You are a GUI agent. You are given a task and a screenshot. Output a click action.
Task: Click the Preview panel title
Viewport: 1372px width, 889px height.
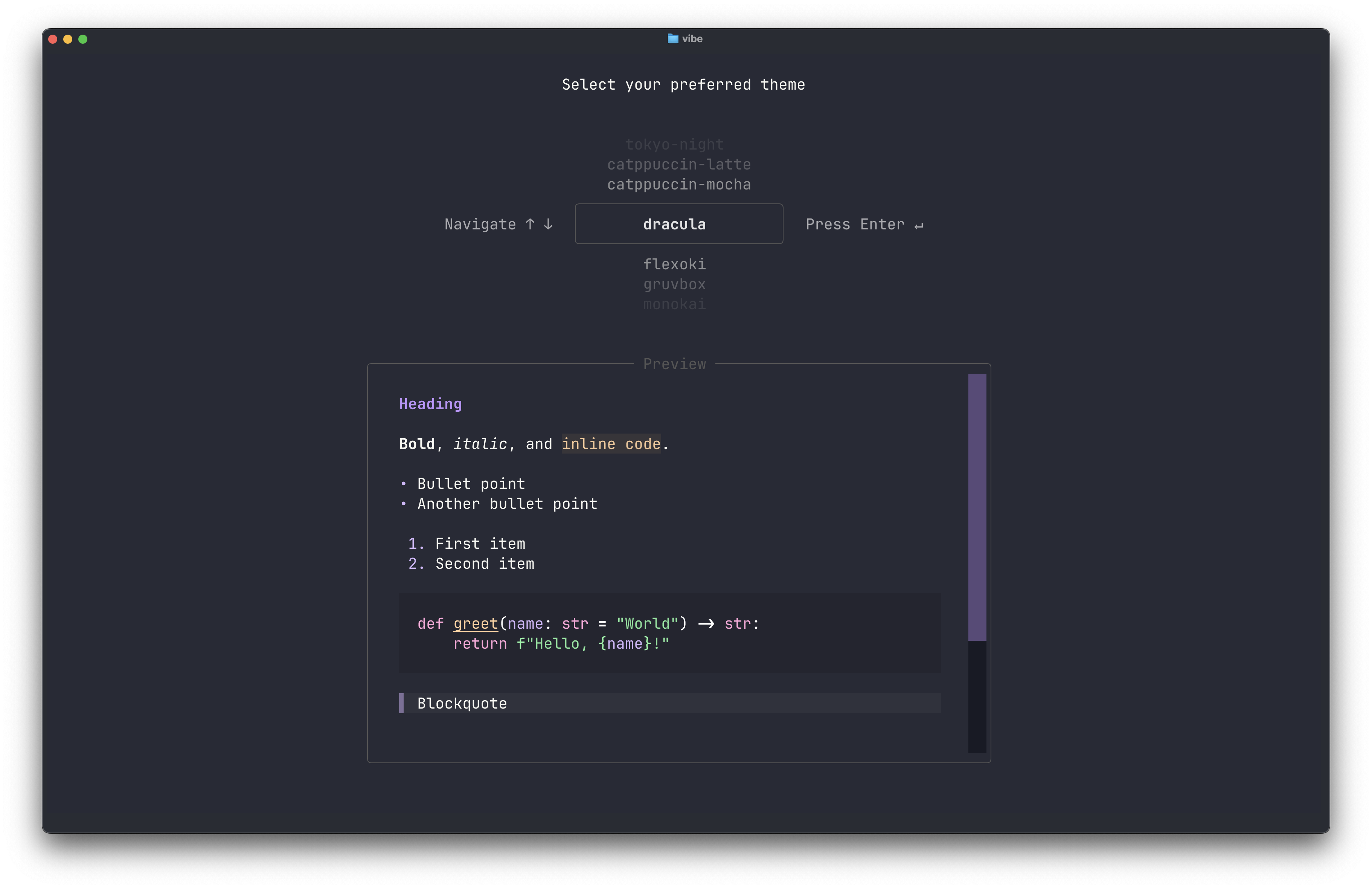click(x=674, y=364)
